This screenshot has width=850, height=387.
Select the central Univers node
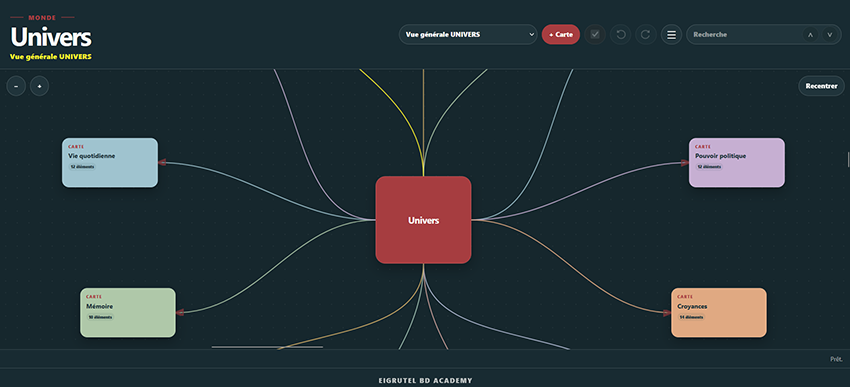coord(423,220)
